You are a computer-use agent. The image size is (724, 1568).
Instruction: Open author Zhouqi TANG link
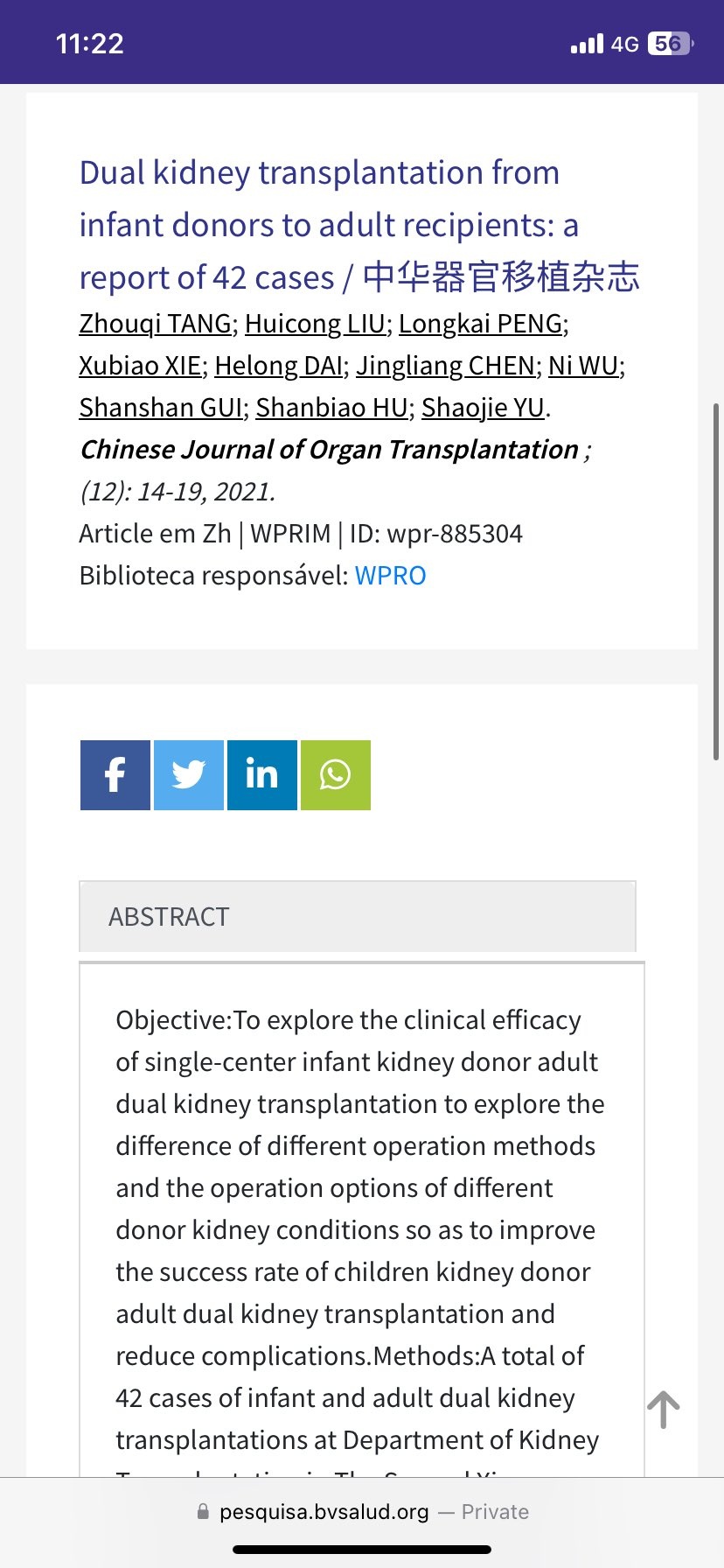(156, 324)
